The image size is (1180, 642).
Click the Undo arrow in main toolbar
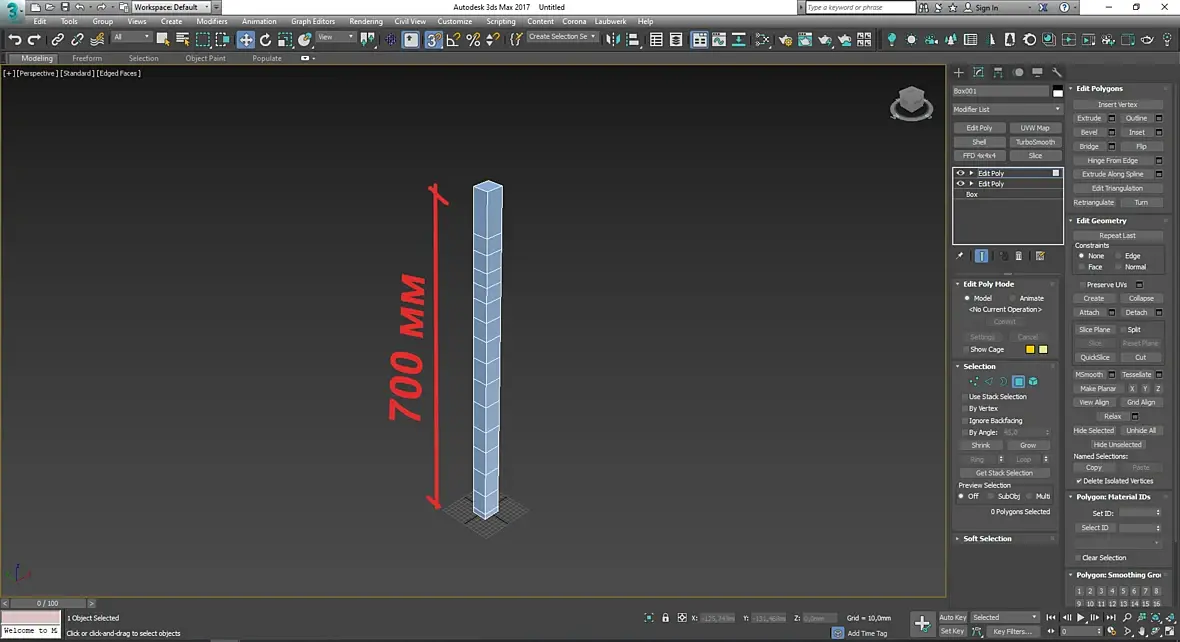click(x=14, y=40)
